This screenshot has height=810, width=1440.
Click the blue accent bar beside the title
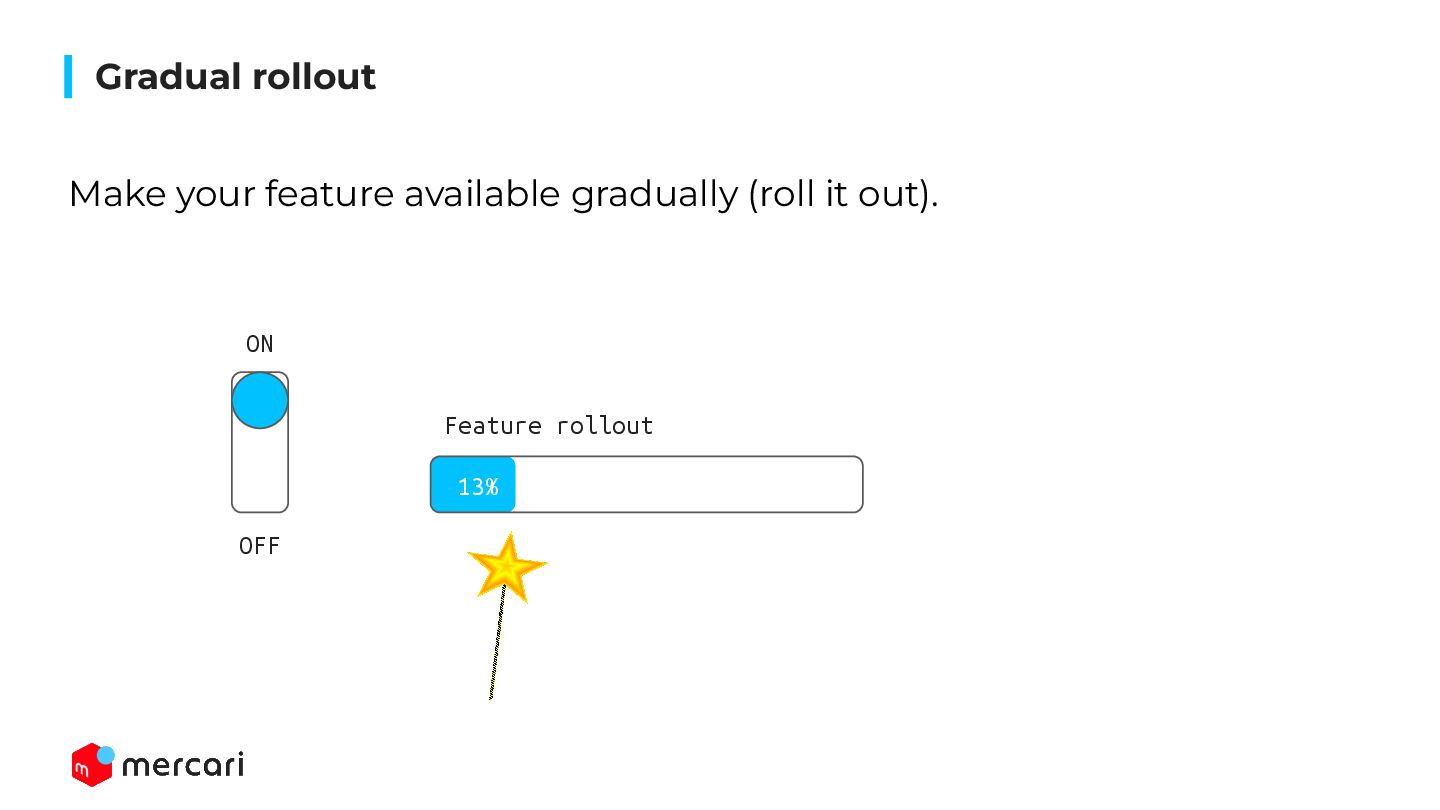tap(68, 77)
